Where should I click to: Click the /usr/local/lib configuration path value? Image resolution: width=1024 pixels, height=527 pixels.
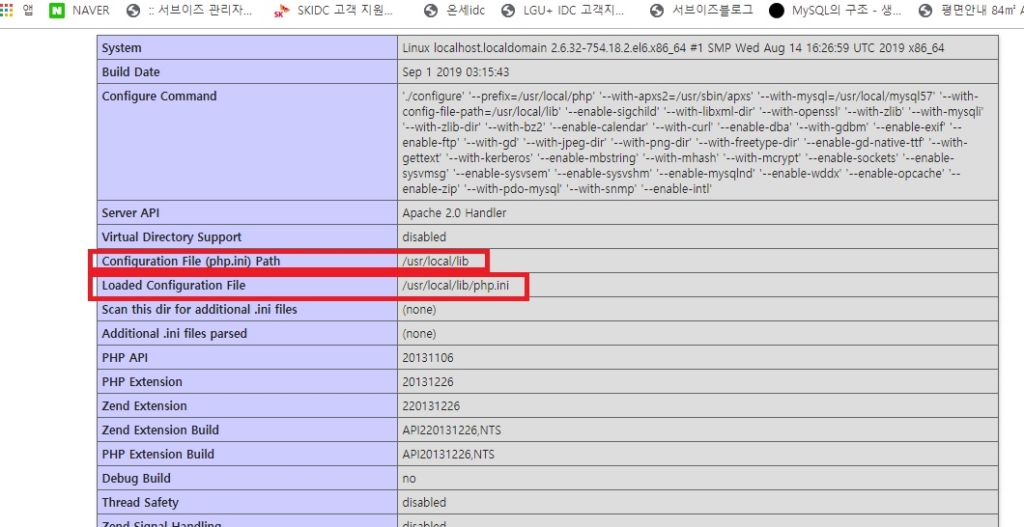435,262
